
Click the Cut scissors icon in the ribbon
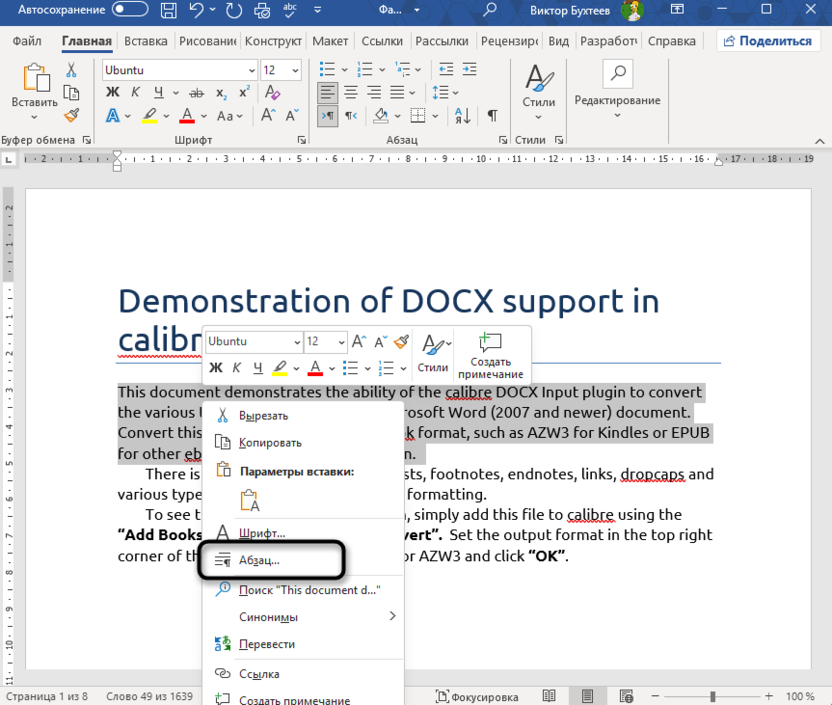72,70
